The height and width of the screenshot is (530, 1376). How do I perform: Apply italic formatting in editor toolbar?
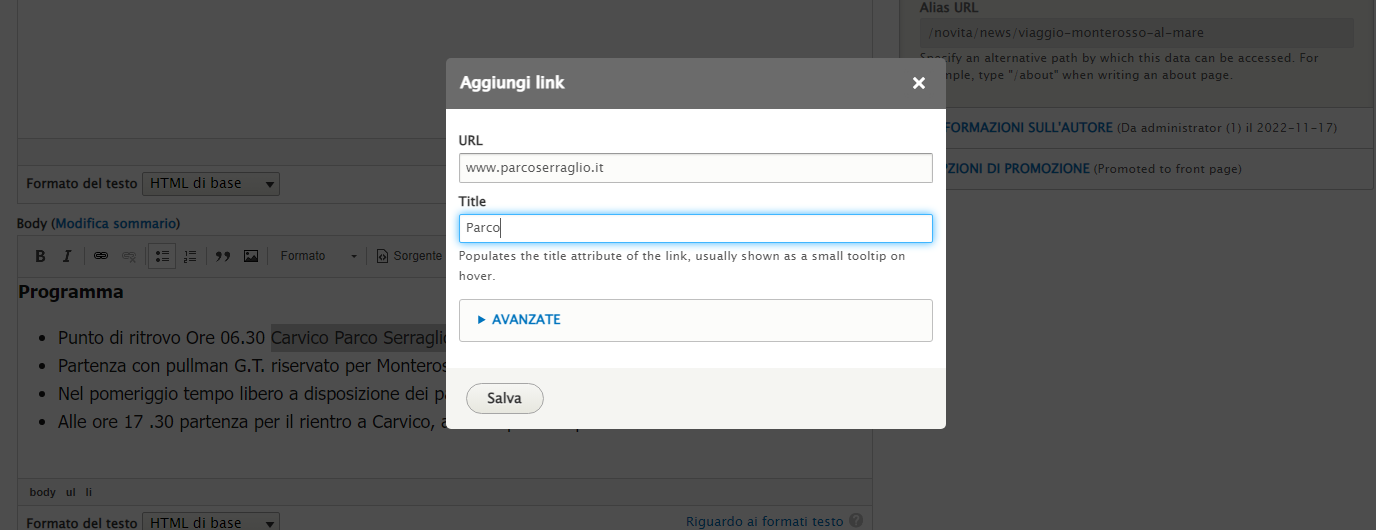click(x=67, y=256)
